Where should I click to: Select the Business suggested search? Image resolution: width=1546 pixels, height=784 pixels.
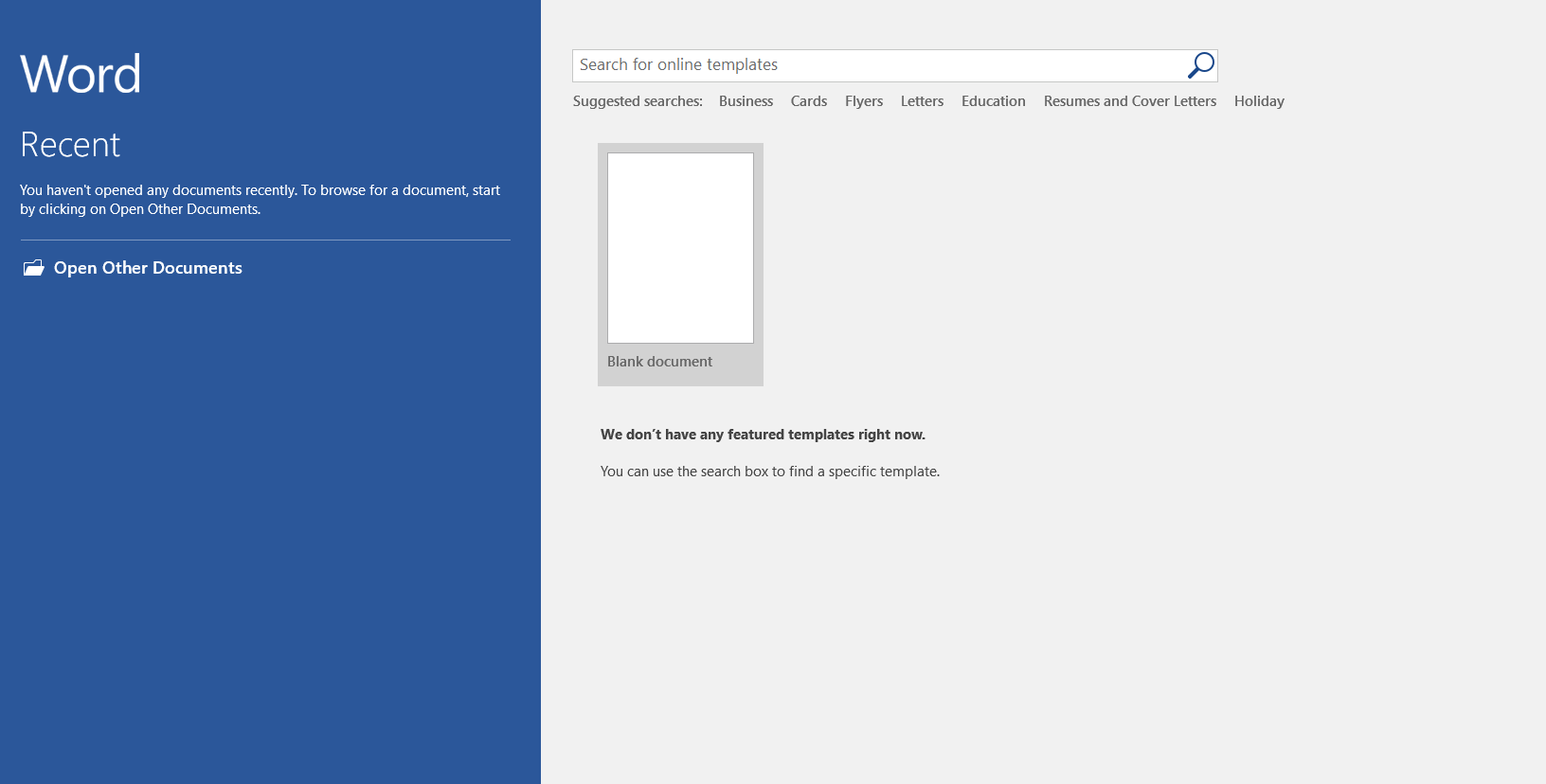(x=746, y=101)
